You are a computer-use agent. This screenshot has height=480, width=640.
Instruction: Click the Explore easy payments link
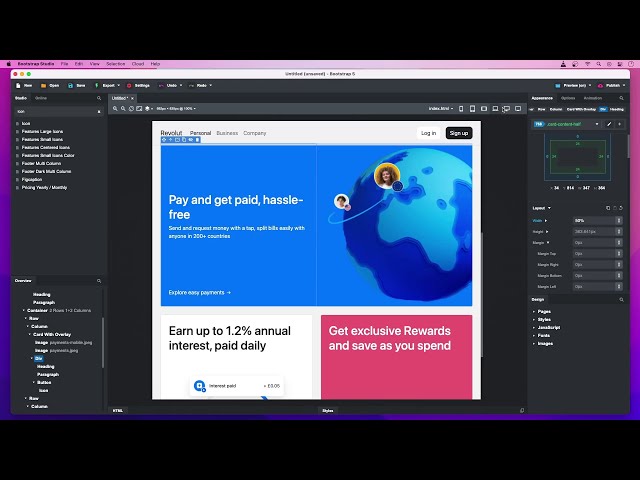pos(200,293)
